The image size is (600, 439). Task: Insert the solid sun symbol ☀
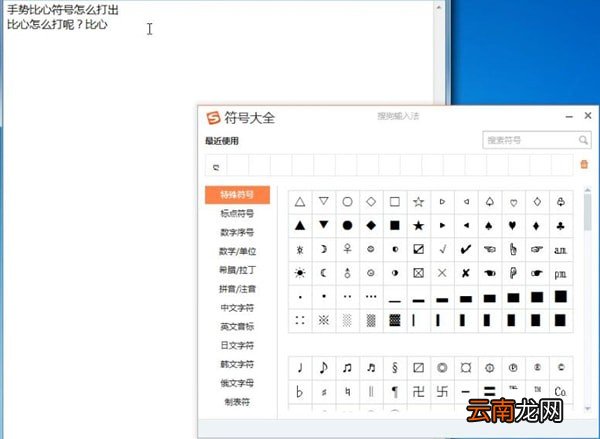coord(300,273)
